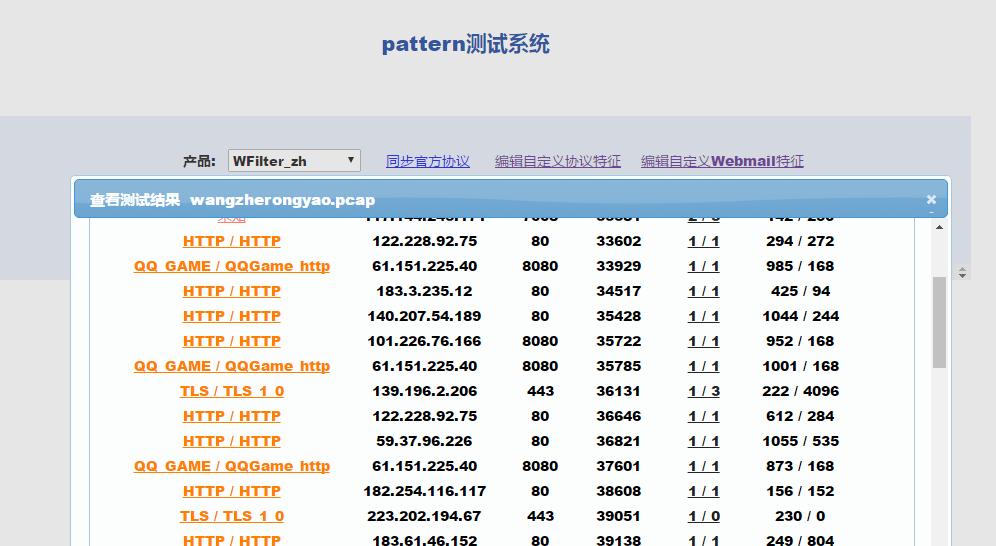Click the results scrollbar up arrow
Image resolution: width=996 pixels, height=546 pixels.
tap(939, 227)
